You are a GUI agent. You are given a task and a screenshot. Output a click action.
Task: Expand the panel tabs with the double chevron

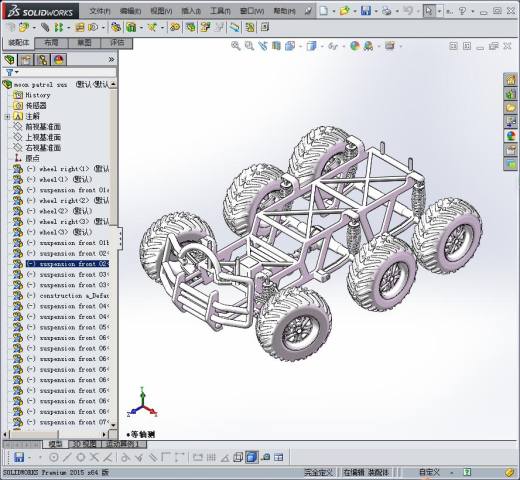click(x=111, y=60)
